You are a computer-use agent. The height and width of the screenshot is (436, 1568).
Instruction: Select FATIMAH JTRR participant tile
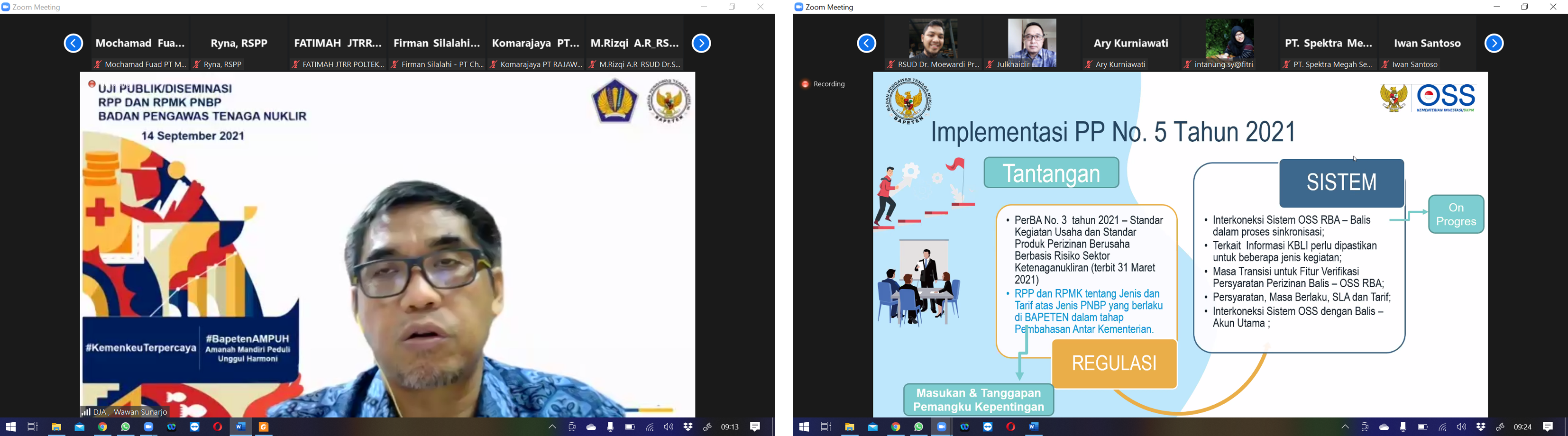[338, 43]
